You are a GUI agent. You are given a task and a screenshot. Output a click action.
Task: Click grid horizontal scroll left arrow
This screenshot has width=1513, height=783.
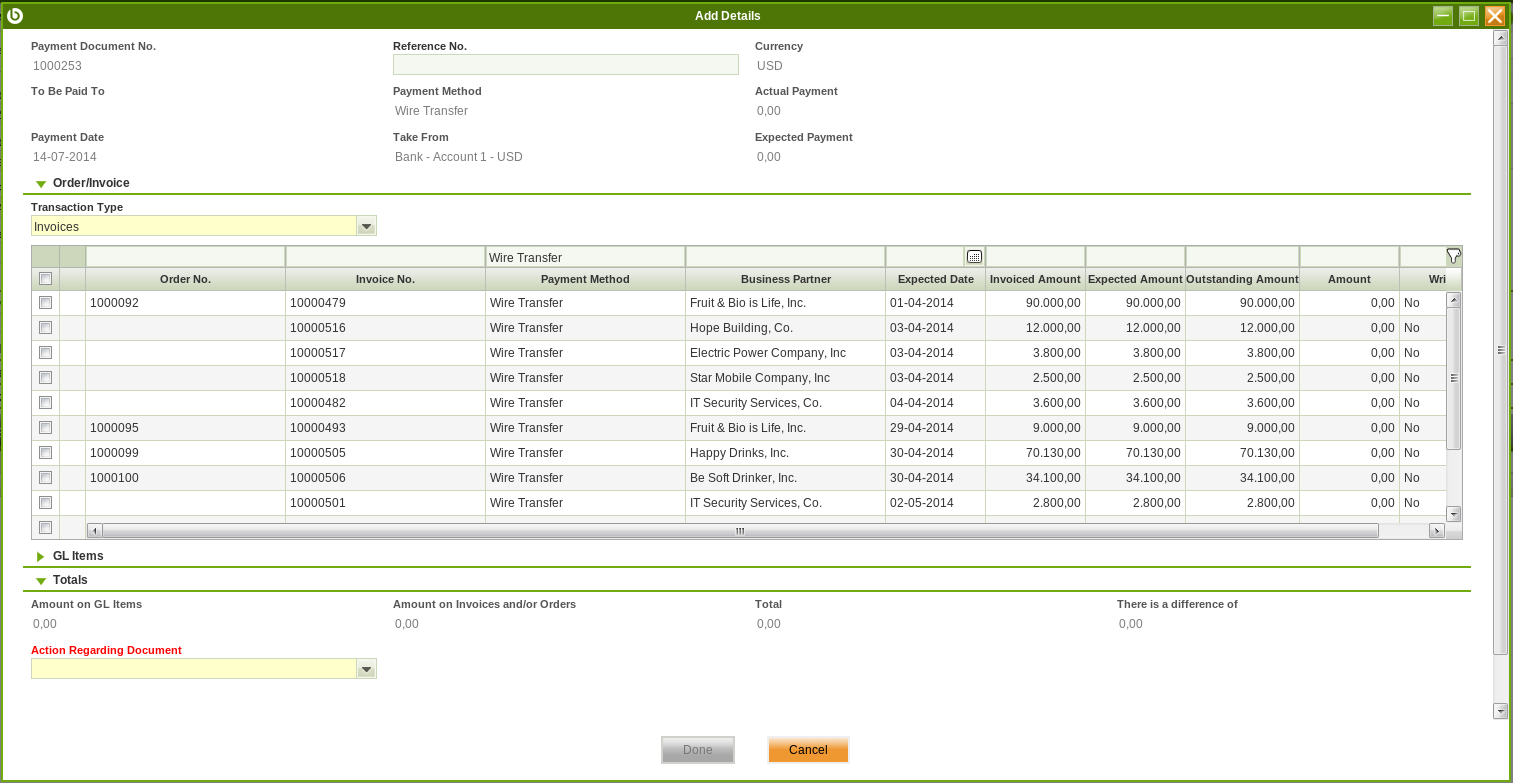click(x=95, y=531)
